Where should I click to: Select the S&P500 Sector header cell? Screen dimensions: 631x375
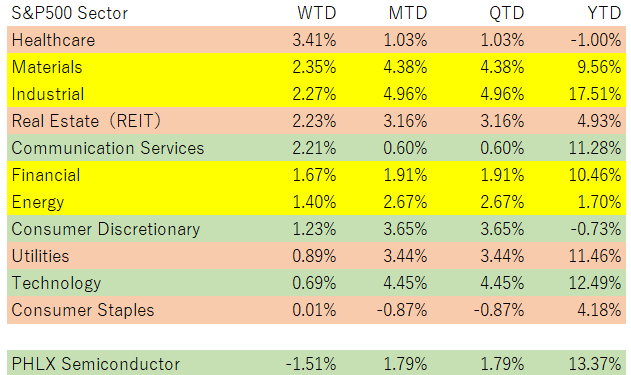point(70,13)
